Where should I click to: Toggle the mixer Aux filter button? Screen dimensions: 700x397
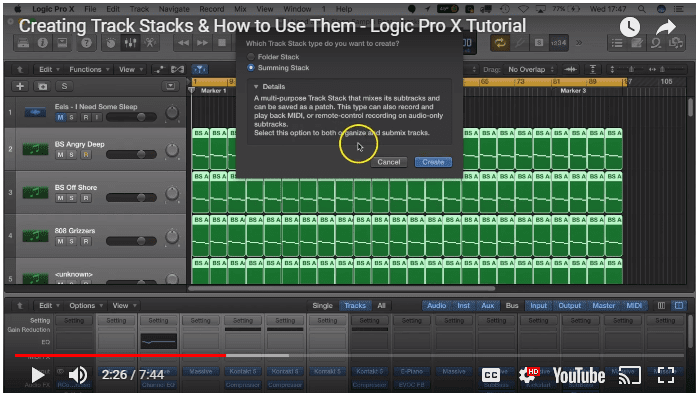488,305
